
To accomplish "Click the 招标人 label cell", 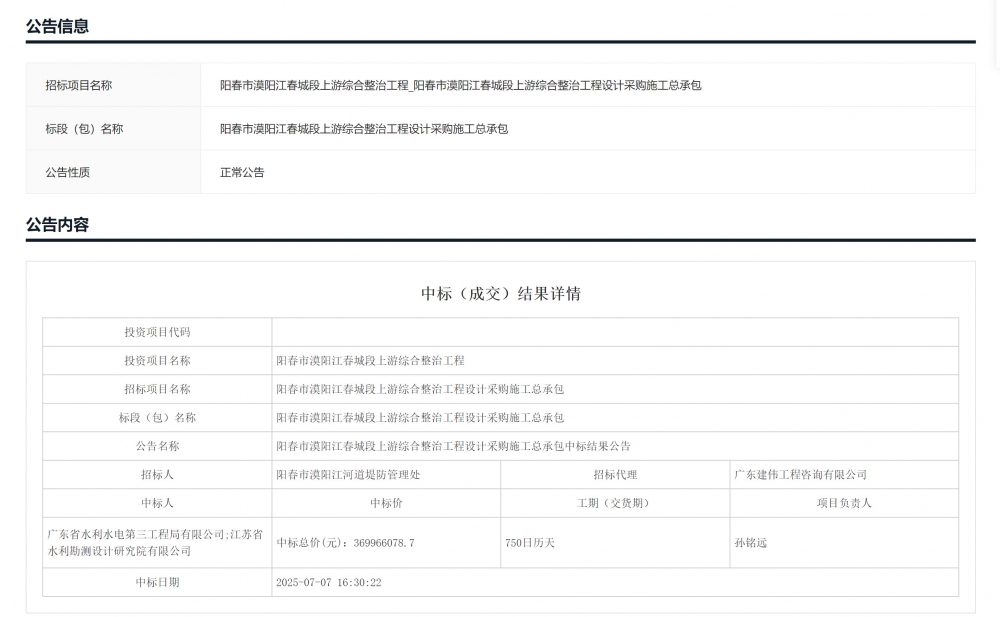I will click(x=158, y=475).
